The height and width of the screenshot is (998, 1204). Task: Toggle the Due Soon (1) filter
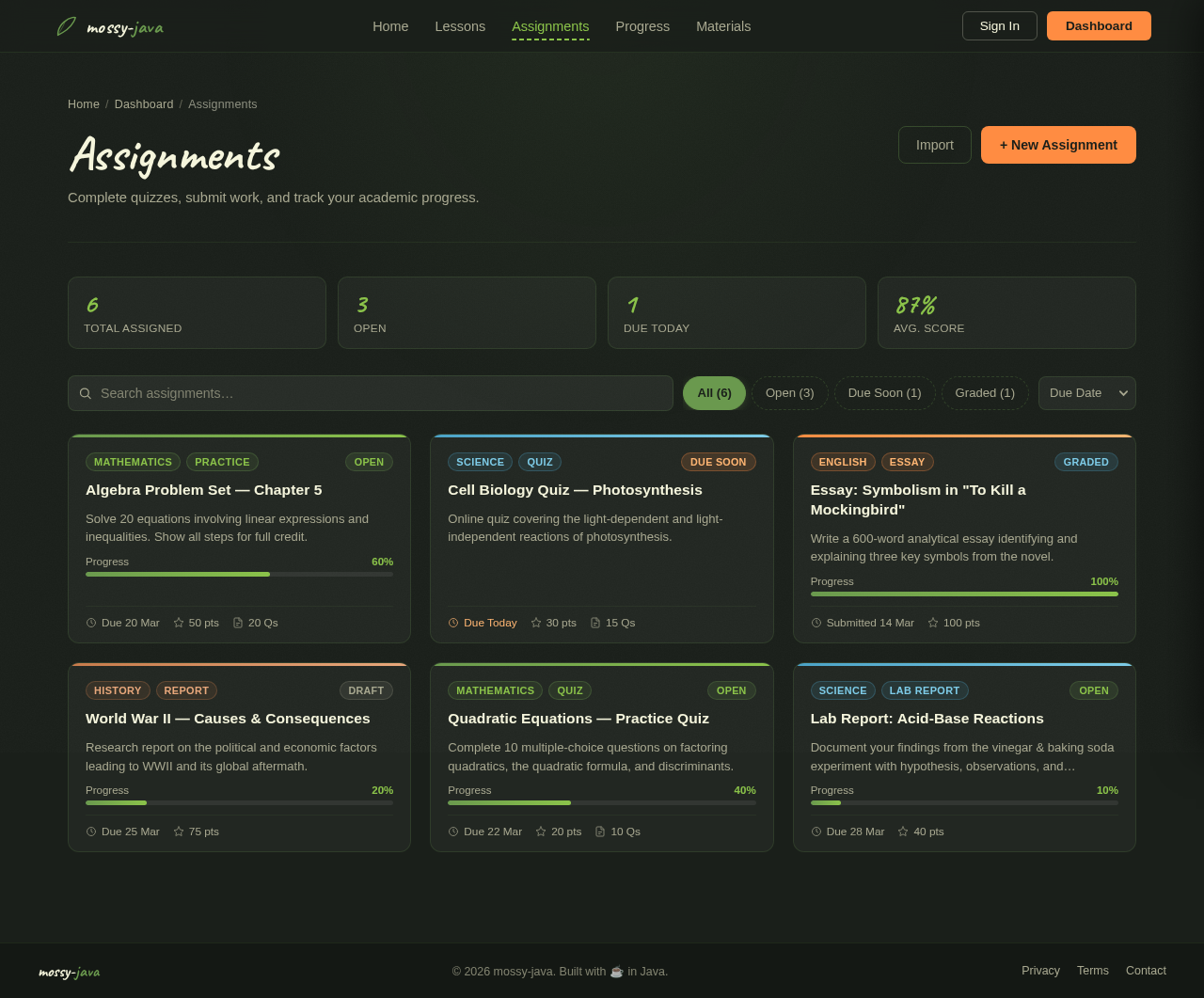tap(883, 392)
